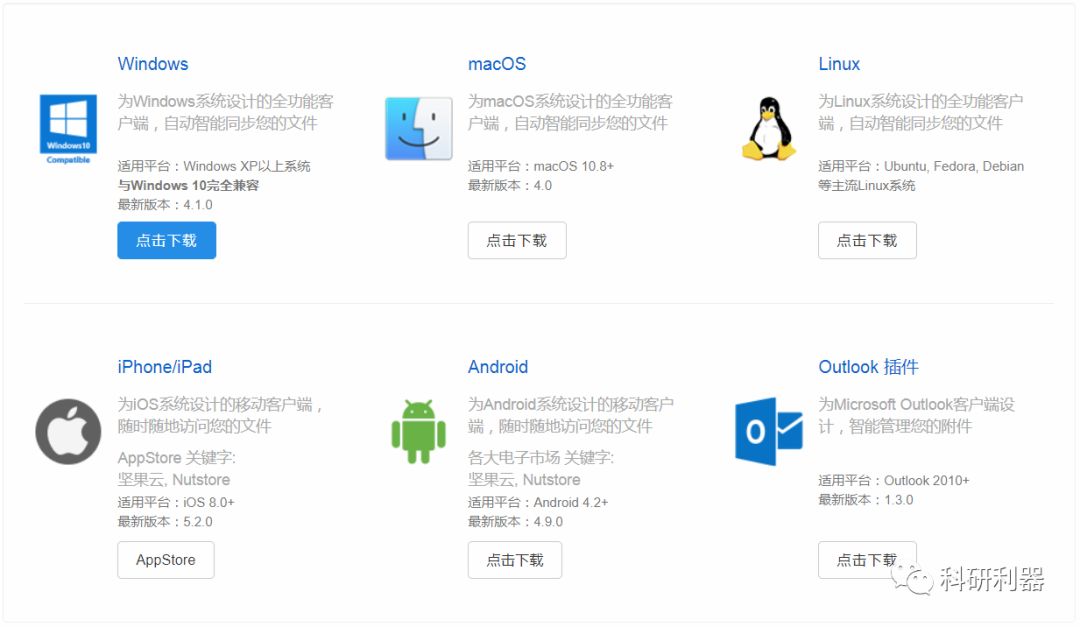Image resolution: width=1080 pixels, height=627 pixels.
Task: Select the text 最新版本：4.0
Action: tap(510, 185)
